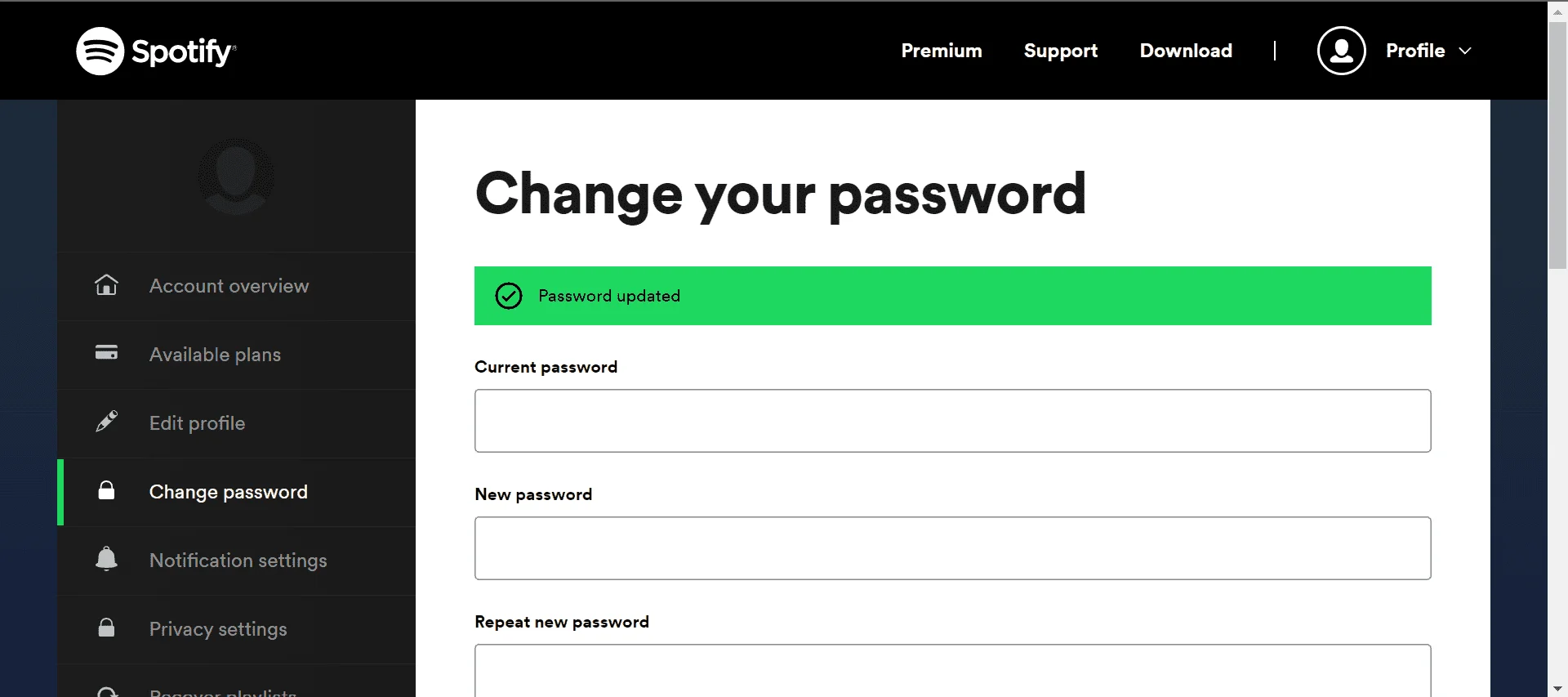Open Premium in the top navigation
Viewport: 1568px width, 697px height.
click(x=942, y=51)
